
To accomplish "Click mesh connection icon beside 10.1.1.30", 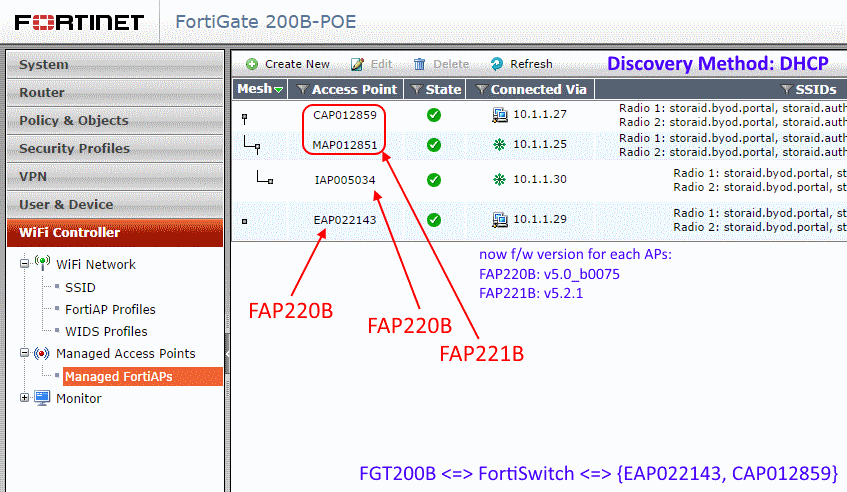I will pyautogui.click(x=500, y=179).
